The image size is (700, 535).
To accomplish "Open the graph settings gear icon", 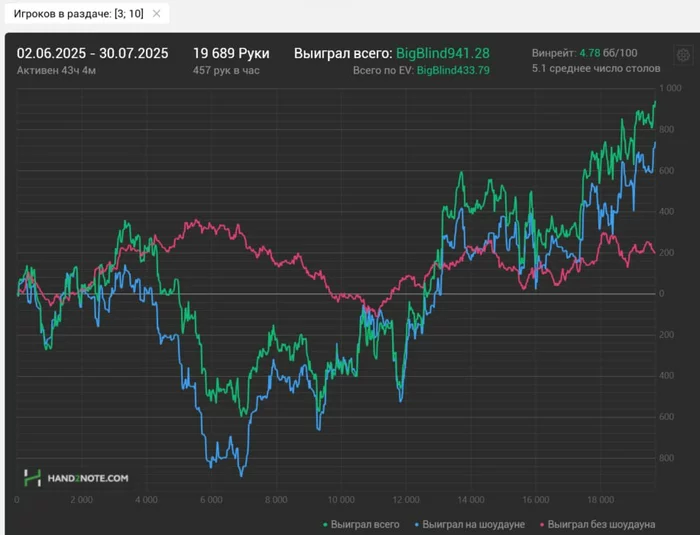I will (x=683, y=55).
